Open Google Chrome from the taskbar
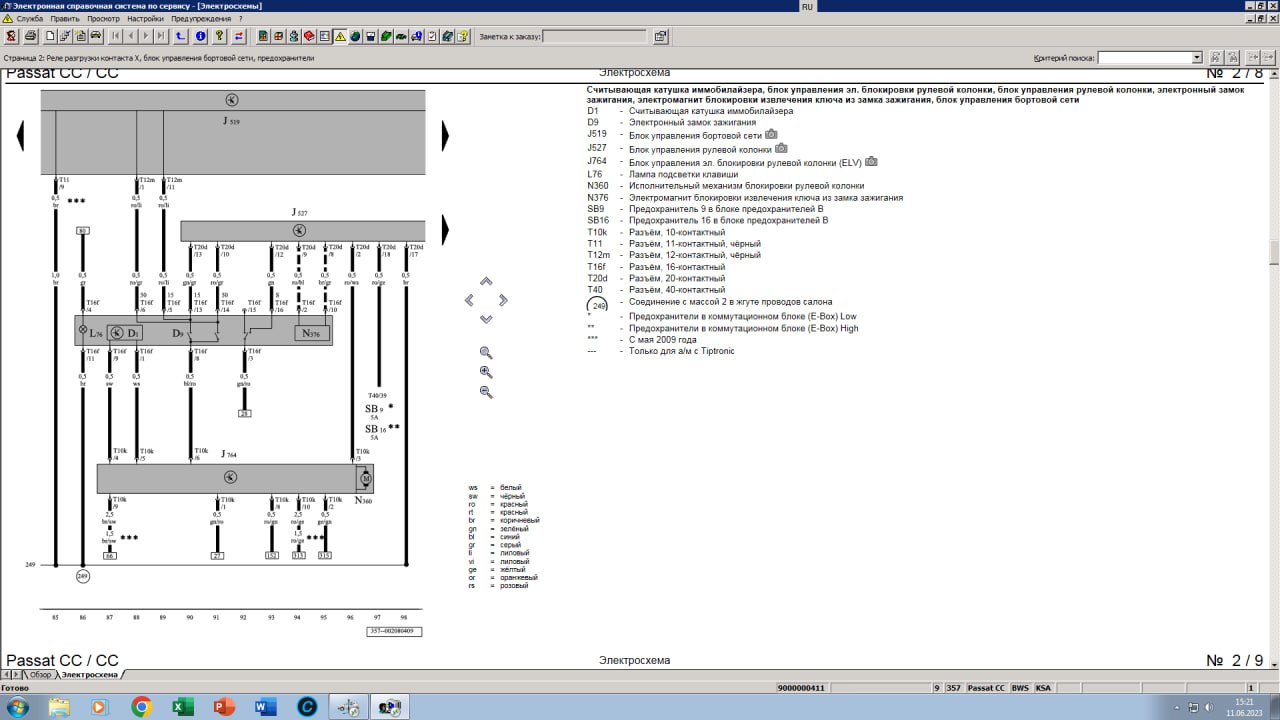 (141, 707)
